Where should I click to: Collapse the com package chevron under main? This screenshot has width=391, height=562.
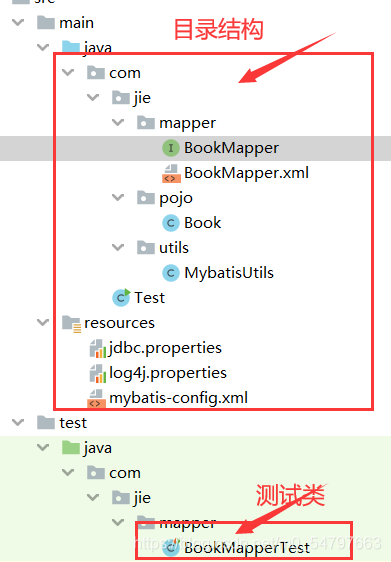click(x=68, y=73)
